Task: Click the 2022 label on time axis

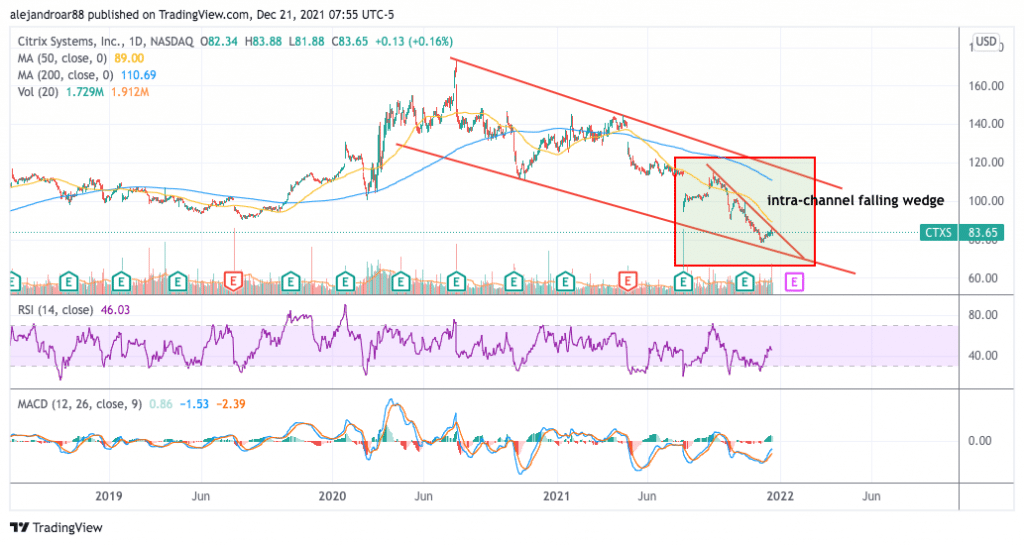Action: pyautogui.click(x=780, y=496)
